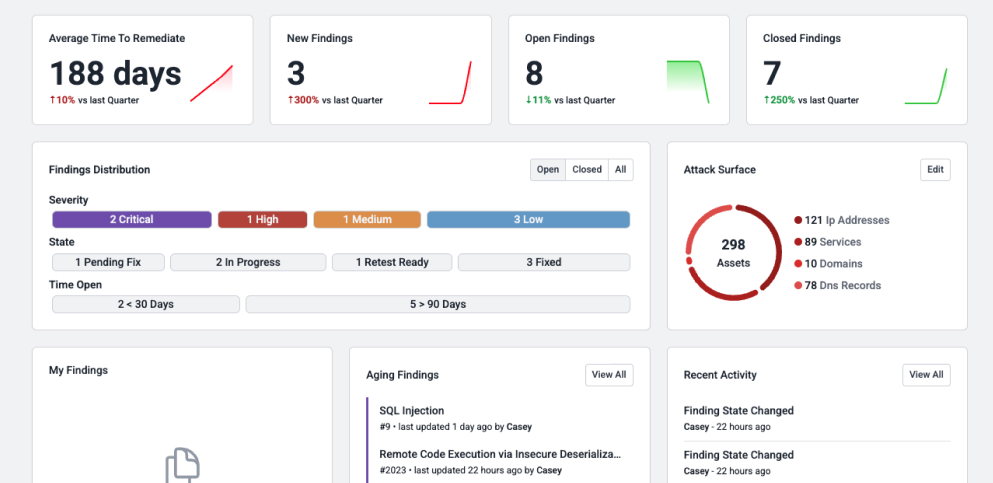Open Remote Code Execution via Insecure Deserialization finding
993x483 pixels.
pyautogui.click(x=500, y=454)
